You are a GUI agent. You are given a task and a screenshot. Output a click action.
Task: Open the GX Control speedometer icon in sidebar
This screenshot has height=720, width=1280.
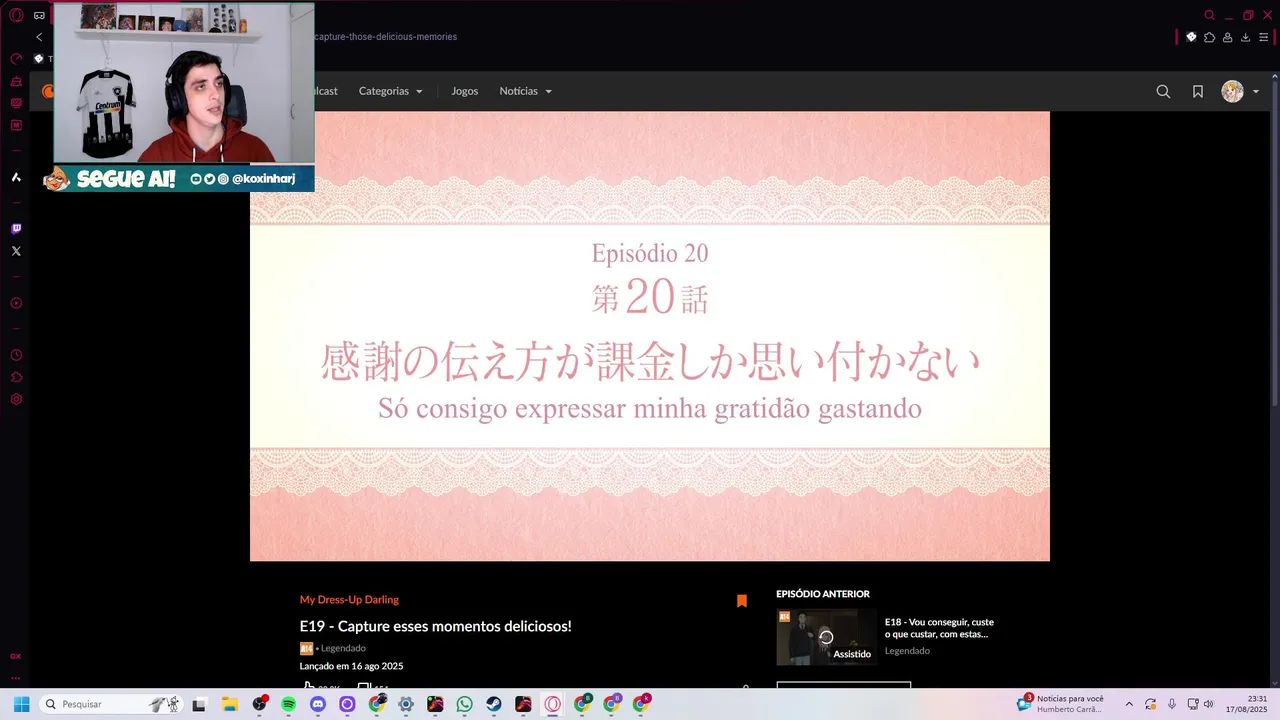[x=16, y=59]
